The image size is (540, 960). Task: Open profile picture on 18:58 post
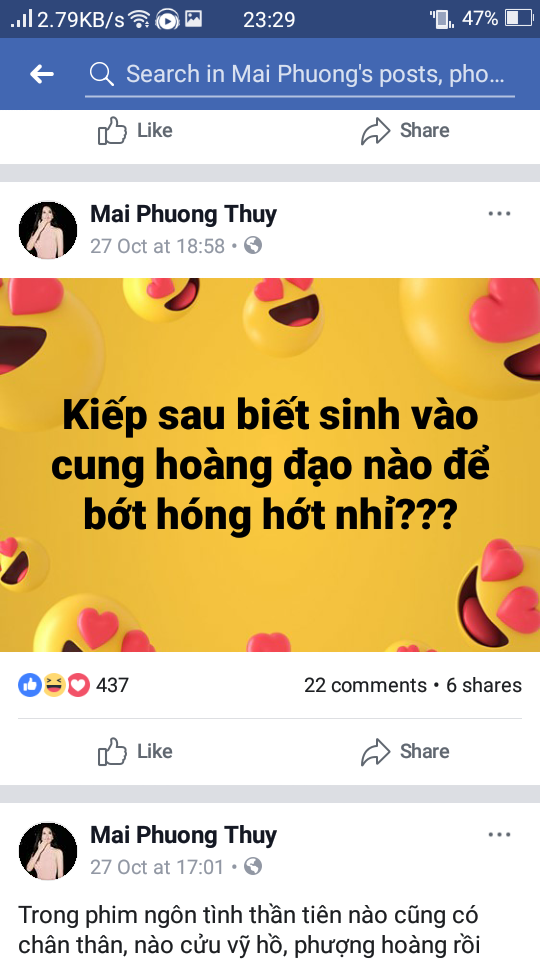pyautogui.click(x=48, y=230)
